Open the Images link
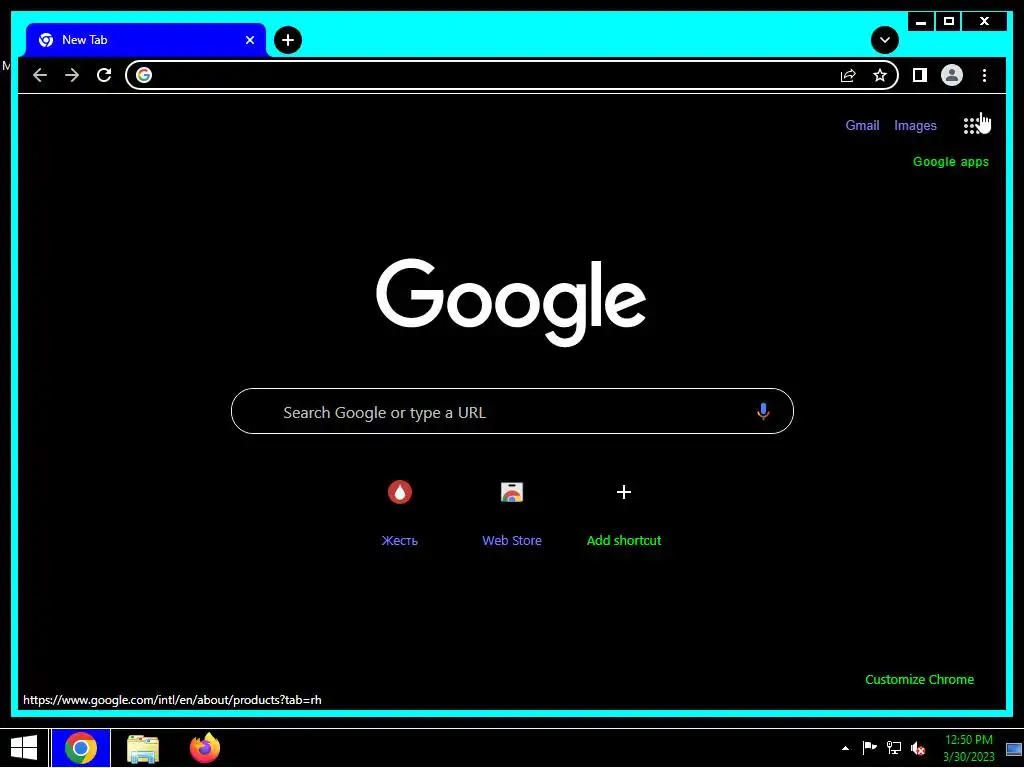Image resolution: width=1024 pixels, height=768 pixels. (915, 125)
